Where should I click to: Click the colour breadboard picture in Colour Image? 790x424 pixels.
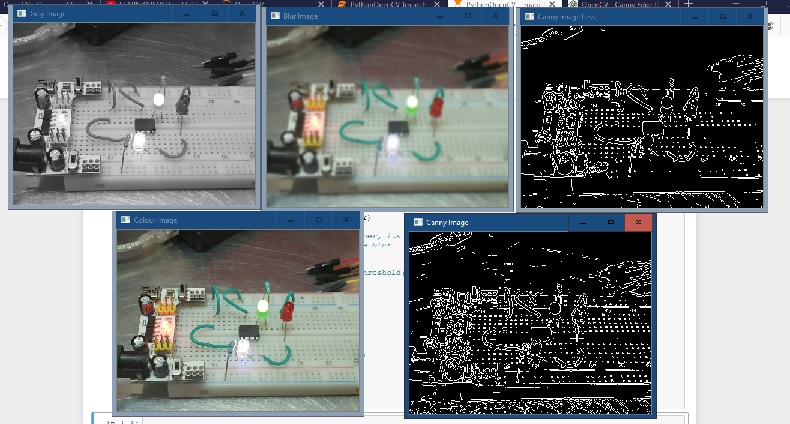(238, 321)
